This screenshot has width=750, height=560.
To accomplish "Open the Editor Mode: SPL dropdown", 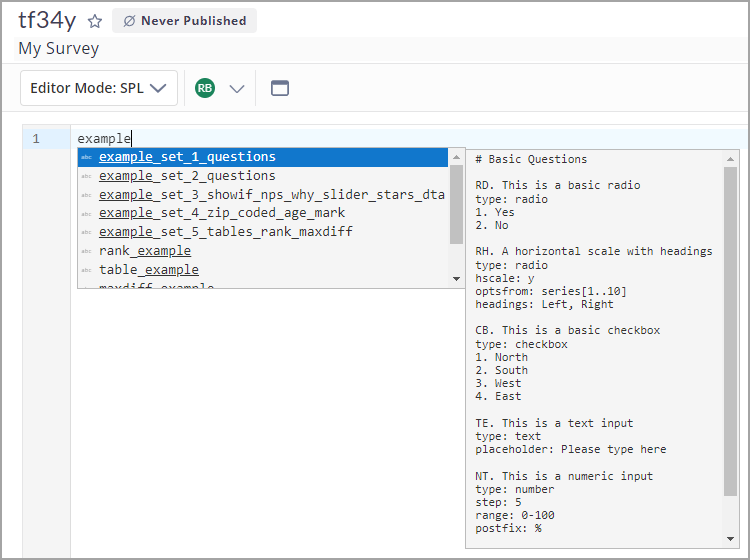I will point(99,88).
